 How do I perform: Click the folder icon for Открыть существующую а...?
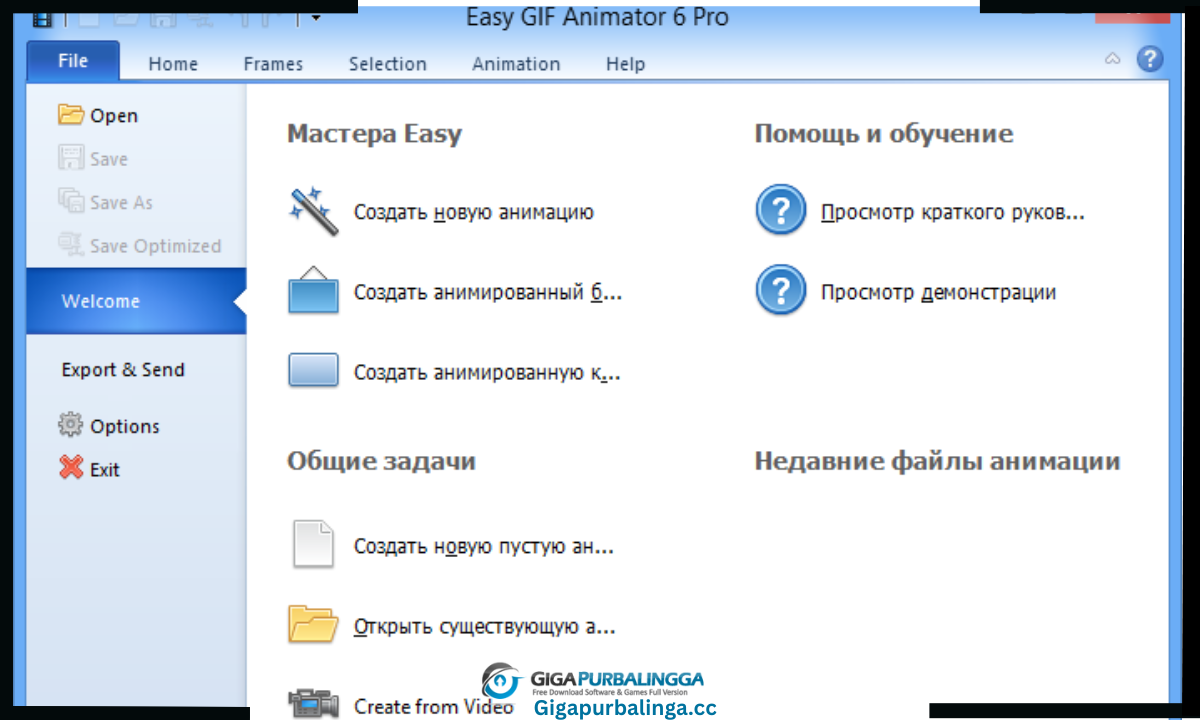(x=314, y=624)
